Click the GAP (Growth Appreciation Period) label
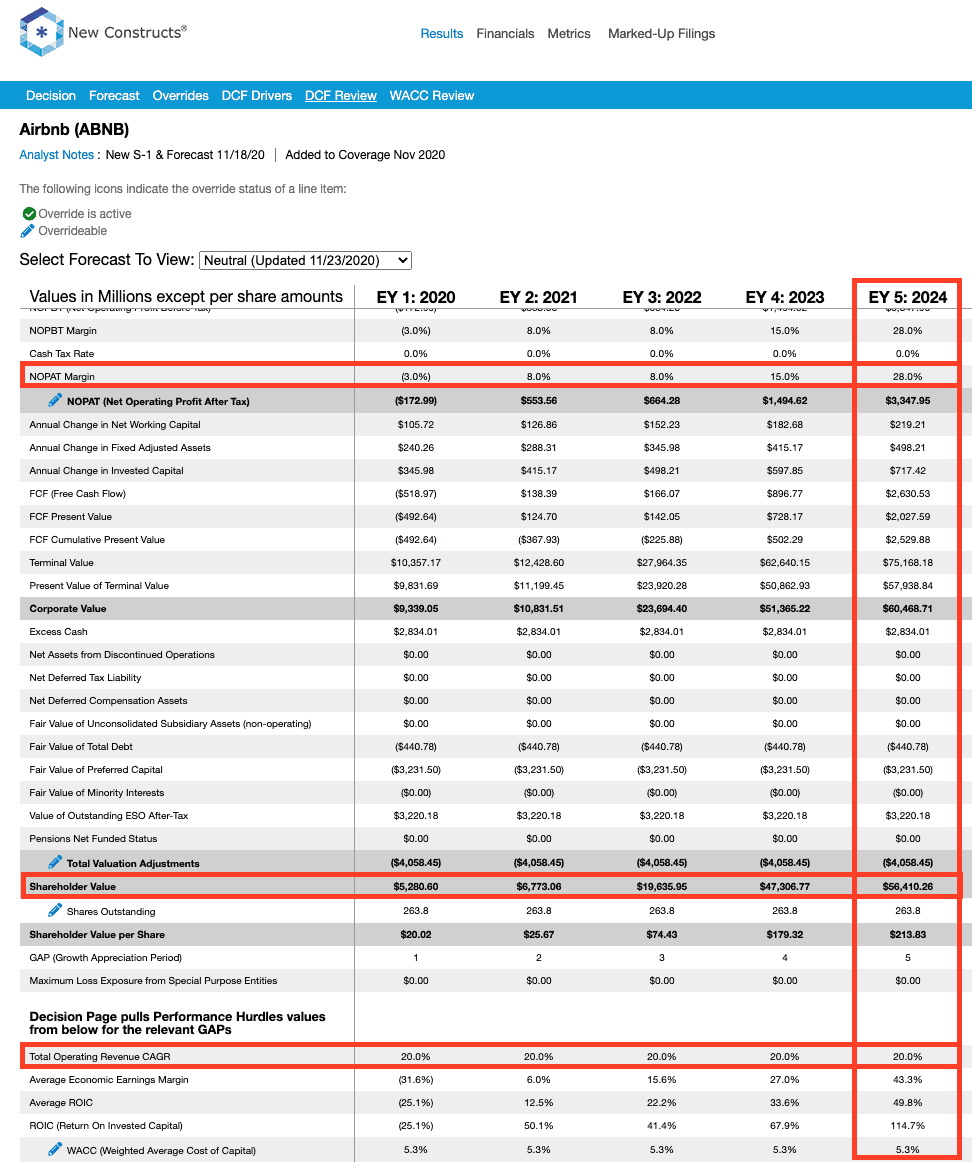 (x=106, y=957)
